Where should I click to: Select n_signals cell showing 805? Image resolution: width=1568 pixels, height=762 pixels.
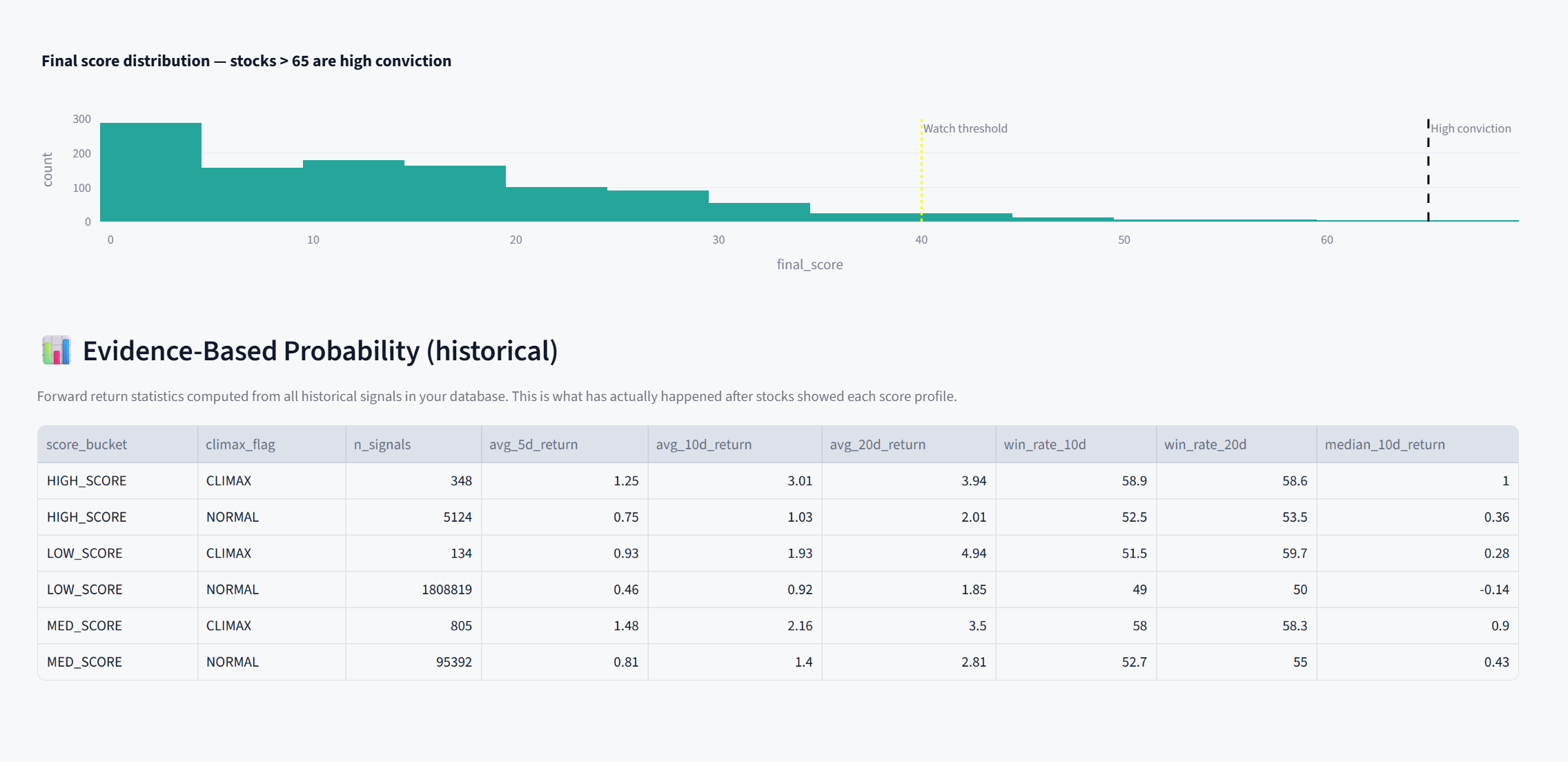413,626
